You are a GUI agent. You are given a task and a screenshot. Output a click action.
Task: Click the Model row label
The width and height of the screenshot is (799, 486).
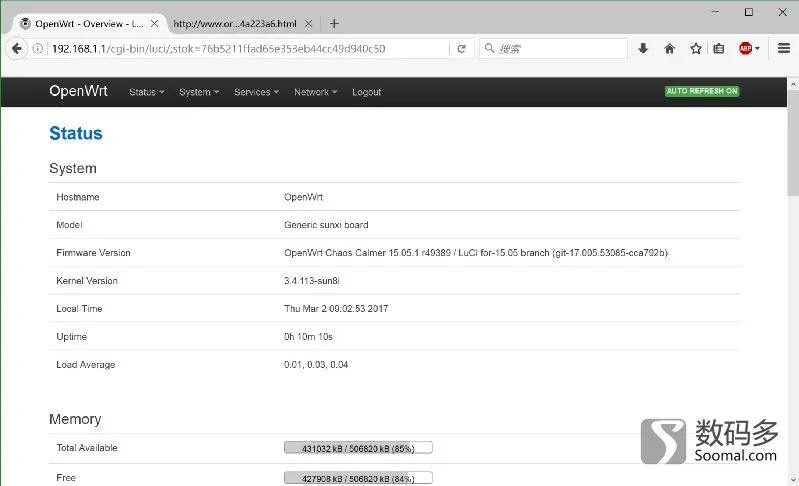pyautogui.click(x=69, y=225)
